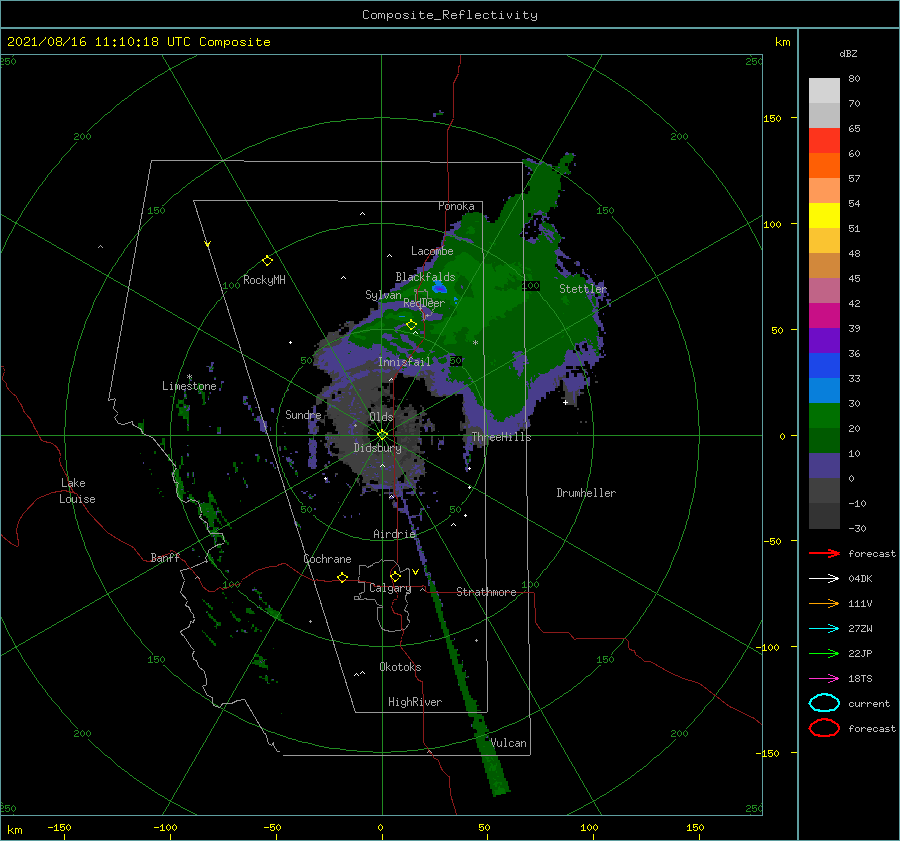
Task: Click the Sylvan label on the map
Action: tap(383, 295)
